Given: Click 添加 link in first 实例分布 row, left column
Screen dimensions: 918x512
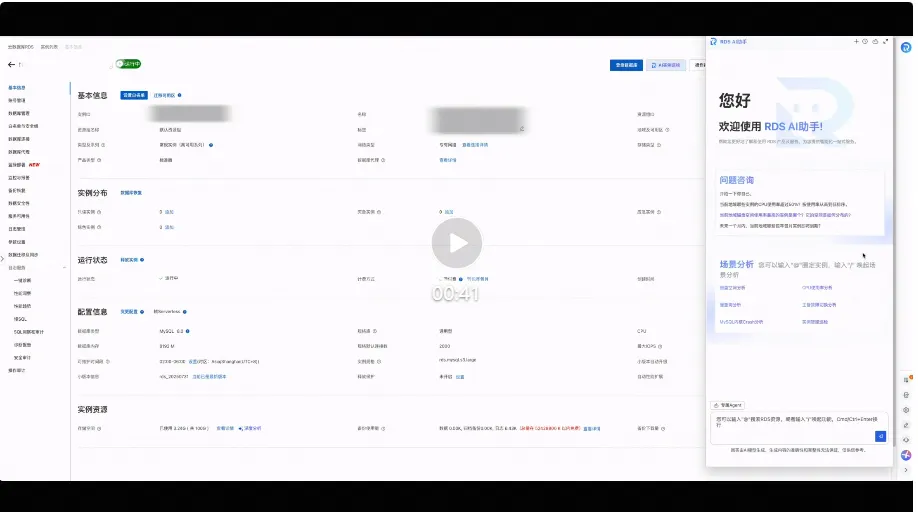Looking at the screenshot, I should 169,212.
